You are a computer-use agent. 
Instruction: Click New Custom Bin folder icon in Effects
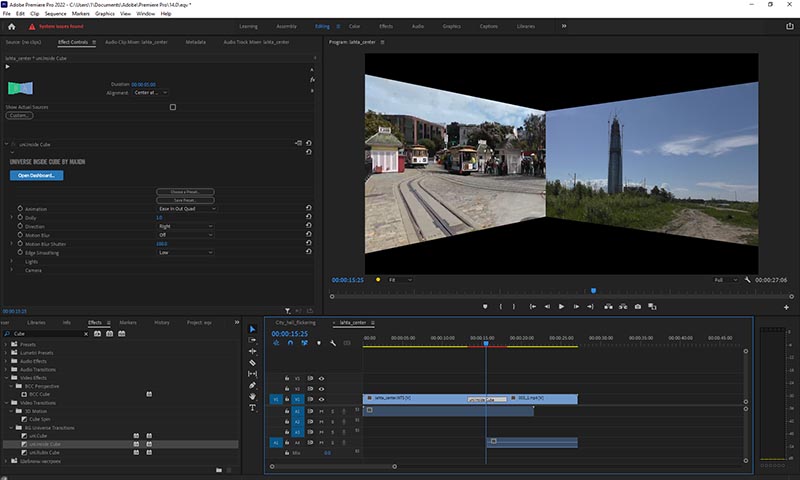pyautogui.click(x=218, y=470)
